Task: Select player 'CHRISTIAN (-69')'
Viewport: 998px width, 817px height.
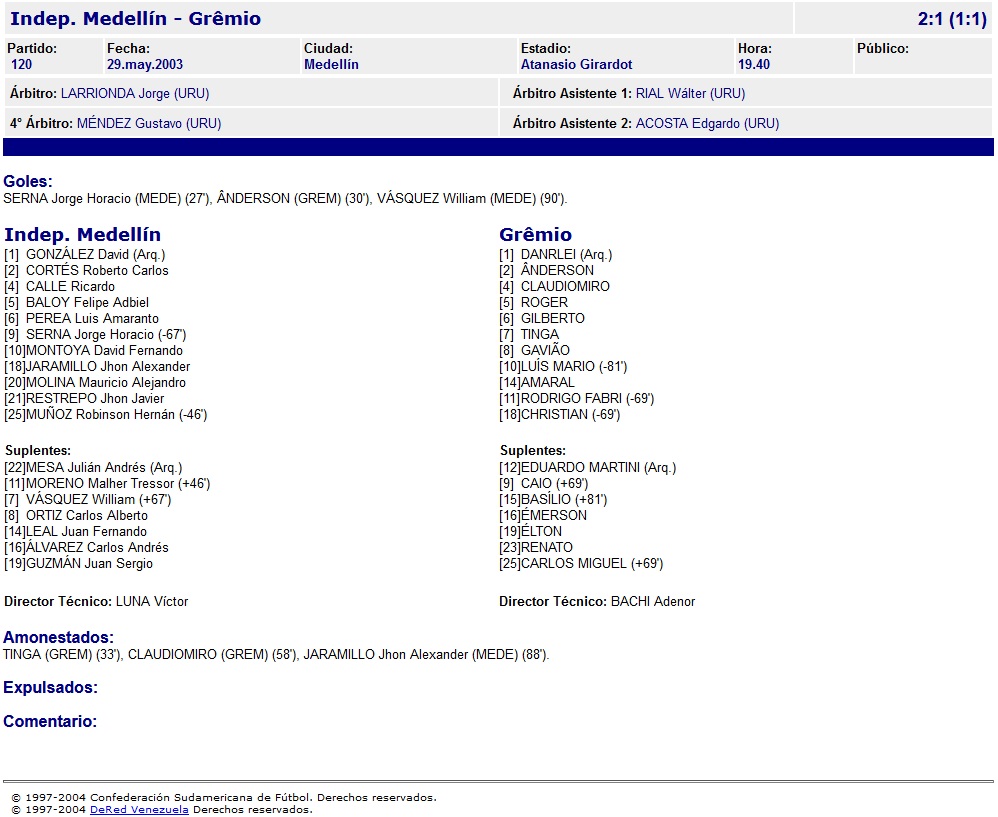Action: pyautogui.click(x=570, y=414)
